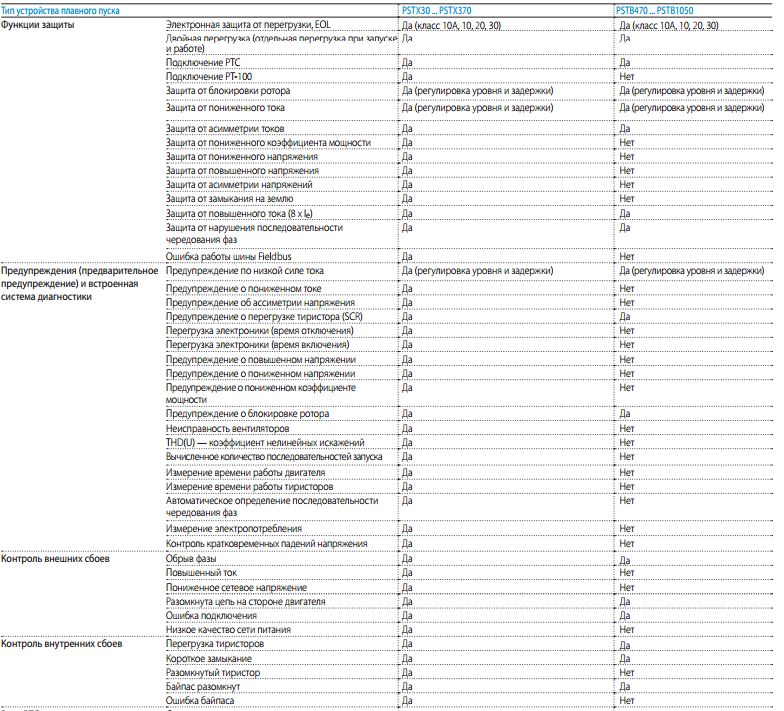Click section label 'Контроль внутренних сбоев'
The width and height of the screenshot is (784, 711).
62,644
